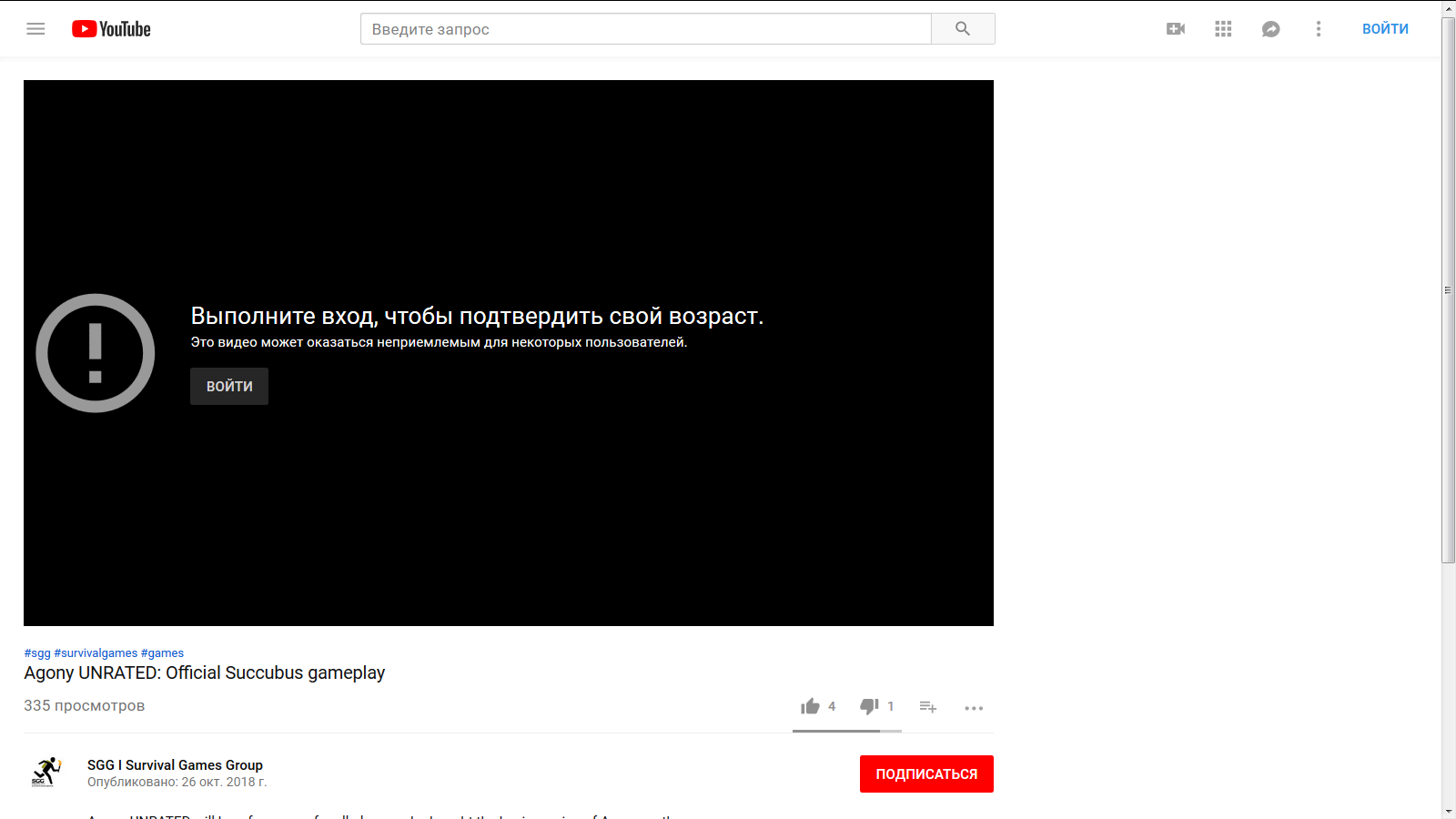This screenshot has height=819, width=1456.
Task: Click the age confirmation heading text
Action: click(477, 316)
